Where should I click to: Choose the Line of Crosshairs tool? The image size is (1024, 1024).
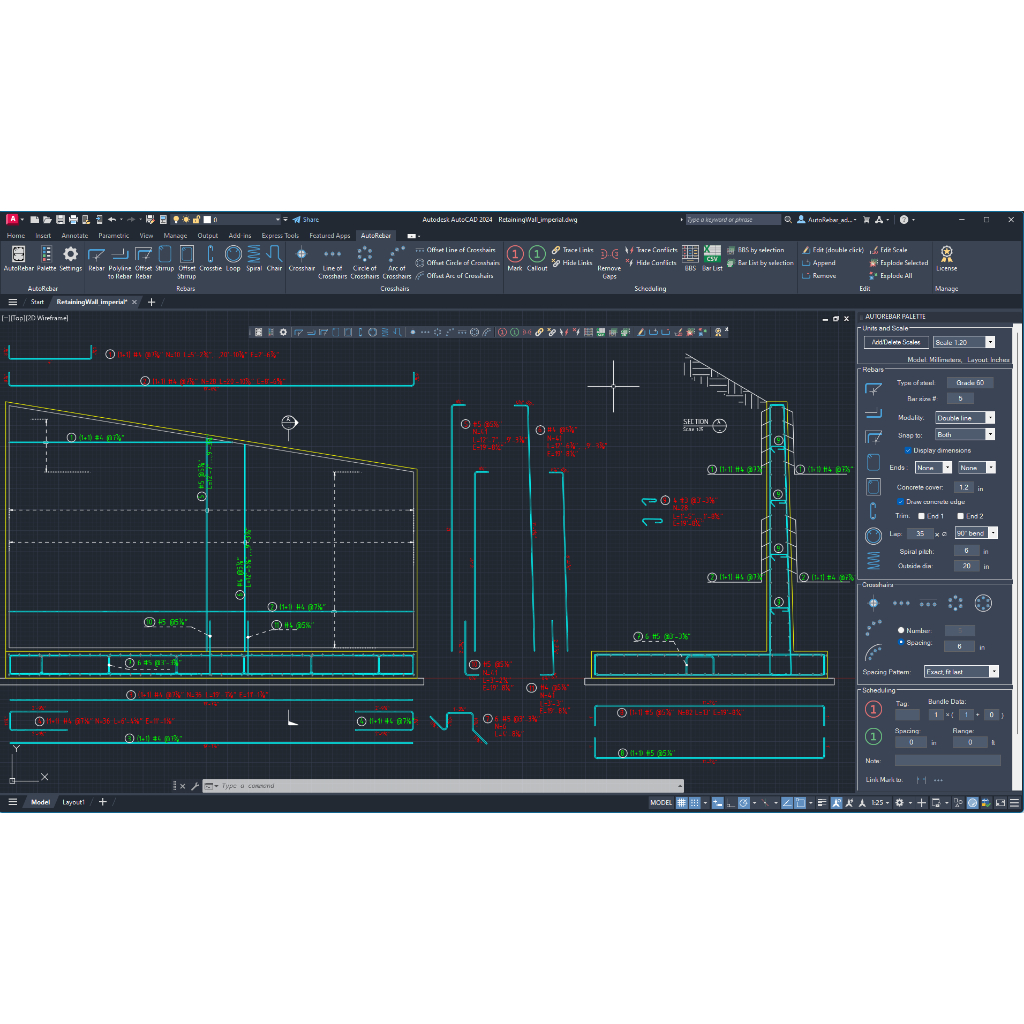point(332,262)
